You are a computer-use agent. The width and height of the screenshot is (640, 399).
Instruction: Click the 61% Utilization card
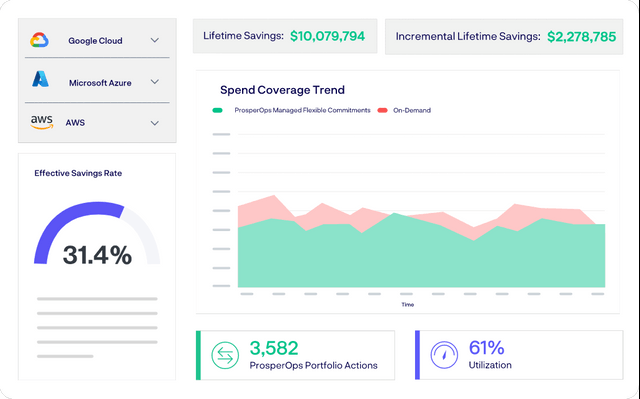pyautogui.click(x=519, y=355)
